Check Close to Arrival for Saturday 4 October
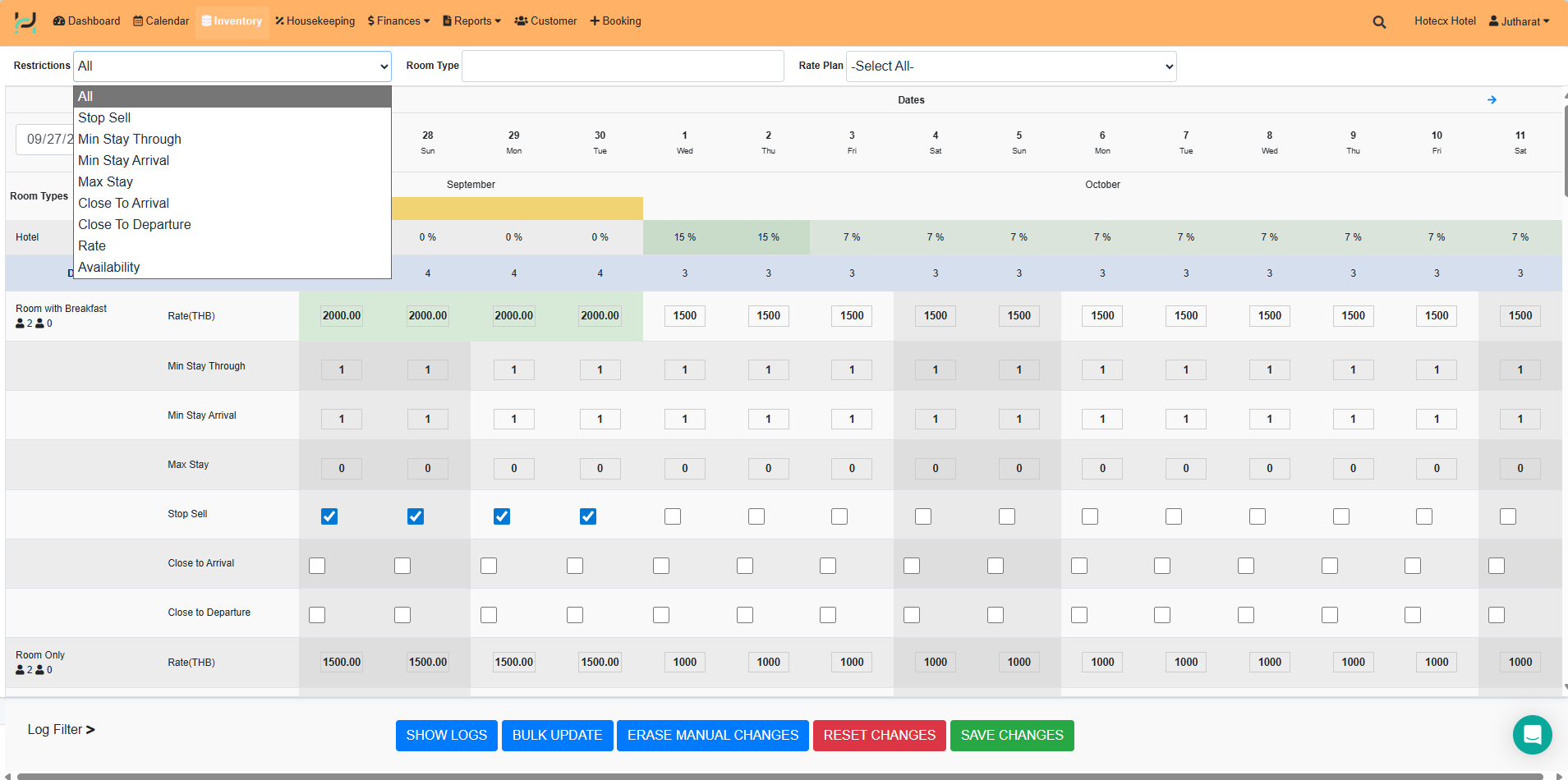This screenshot has width=1568, height=780. point(912,566)
